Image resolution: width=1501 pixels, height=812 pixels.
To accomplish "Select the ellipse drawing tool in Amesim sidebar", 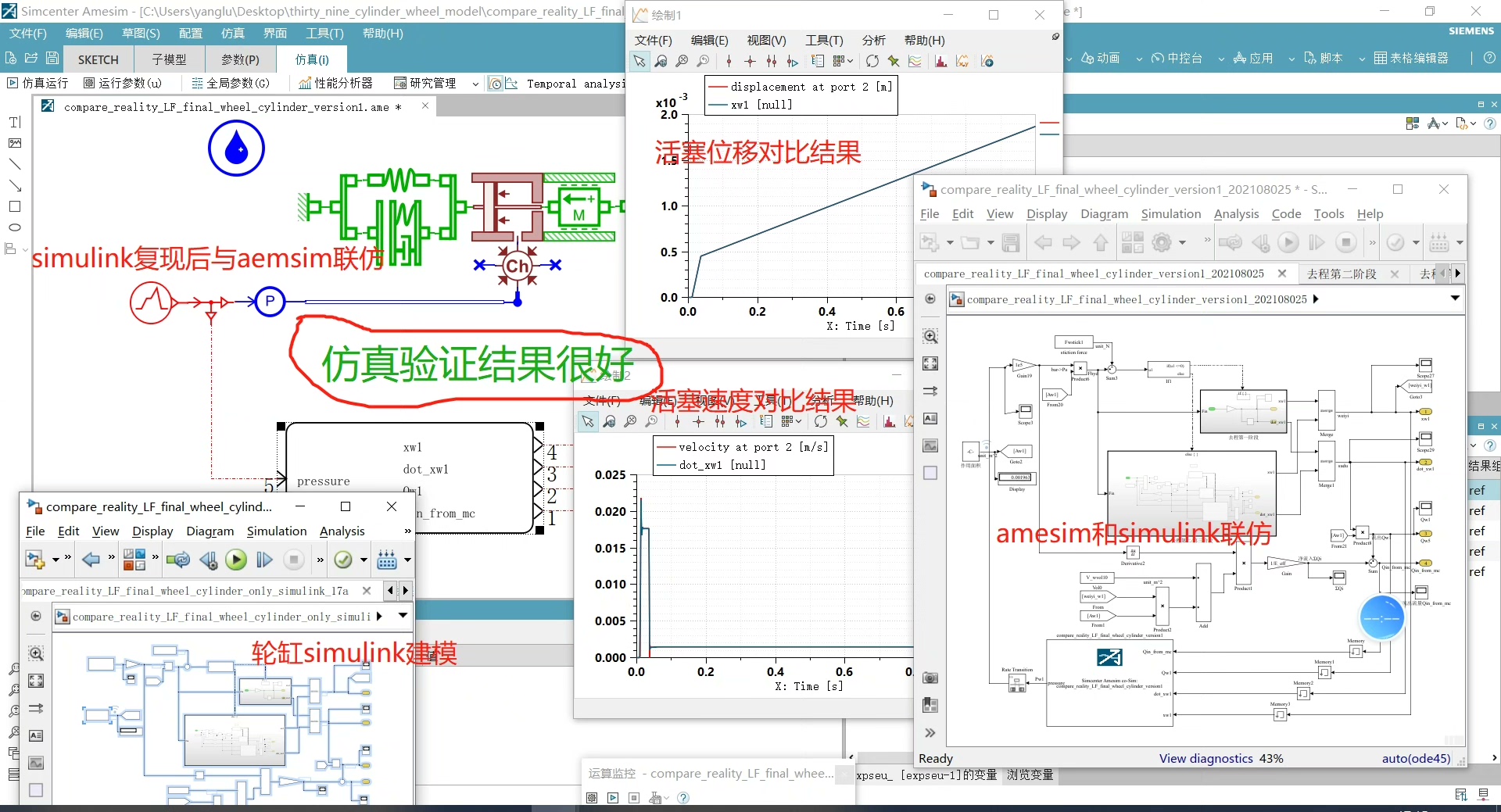I will (15, 227).
